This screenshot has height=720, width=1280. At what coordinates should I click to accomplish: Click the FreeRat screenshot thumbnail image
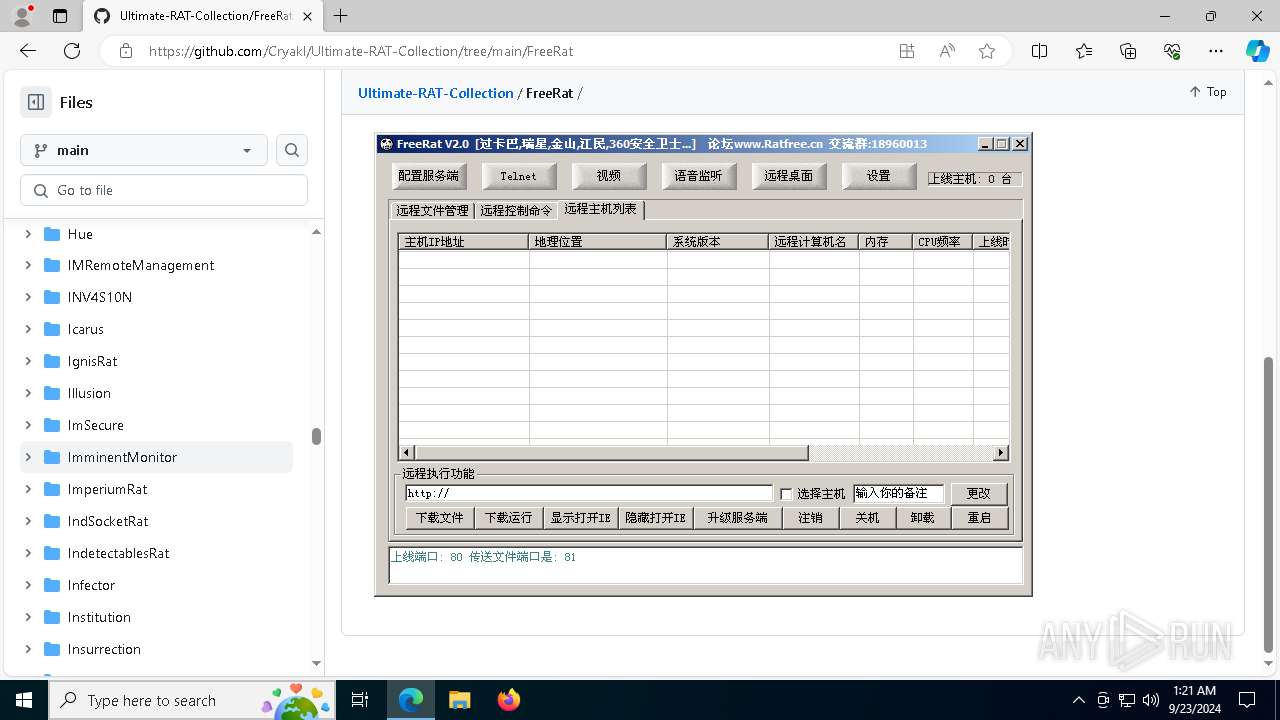pos(703,365)
